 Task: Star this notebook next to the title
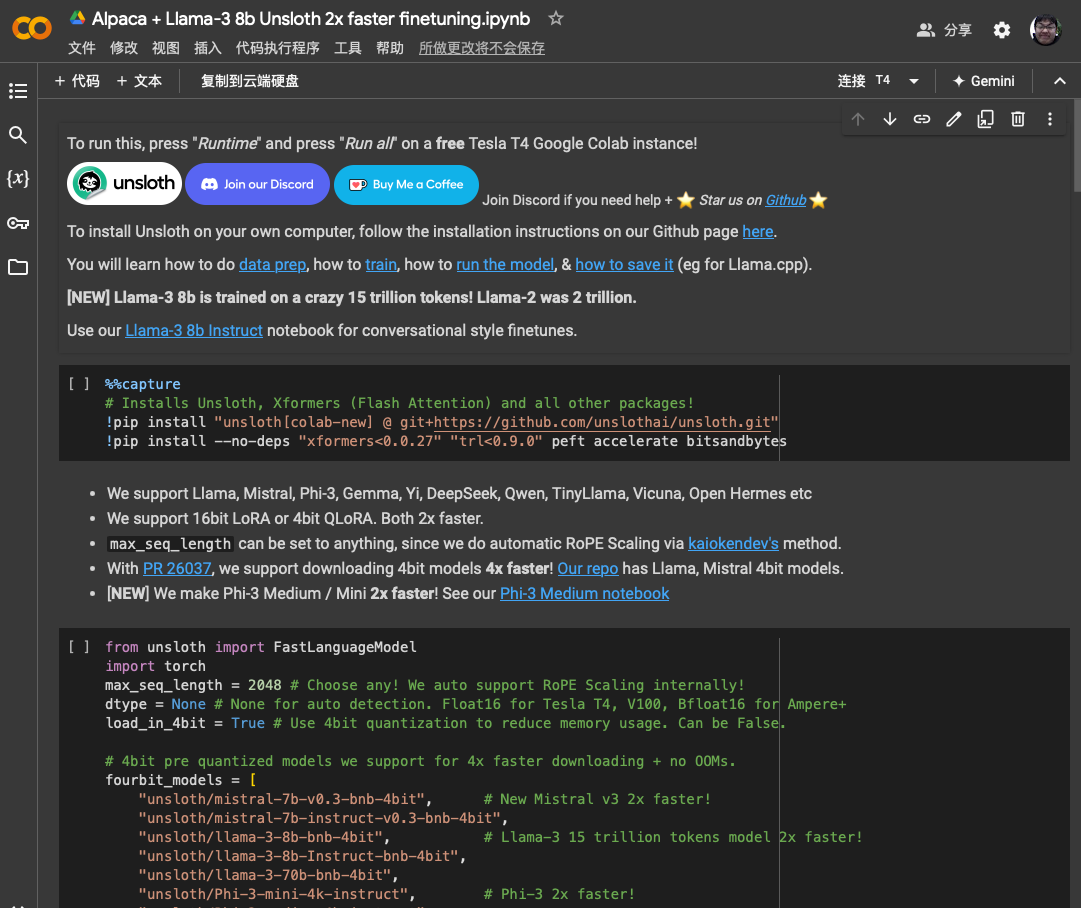[x=556, y=19]
